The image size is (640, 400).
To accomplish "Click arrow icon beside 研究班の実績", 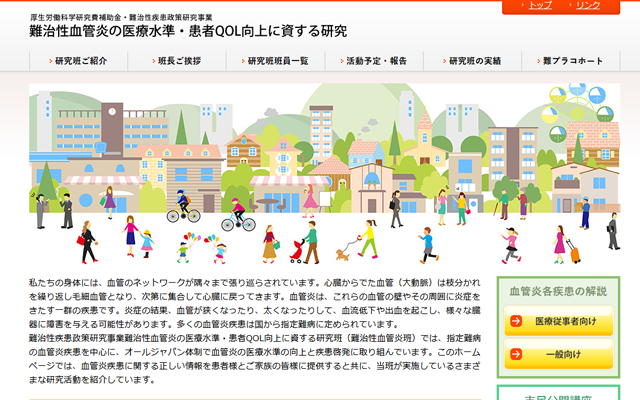I will pos(442,61).
